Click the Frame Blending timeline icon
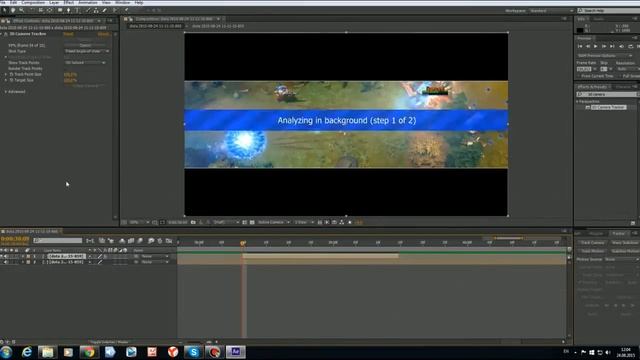This screenshot has width=640, height=360. 131,241
